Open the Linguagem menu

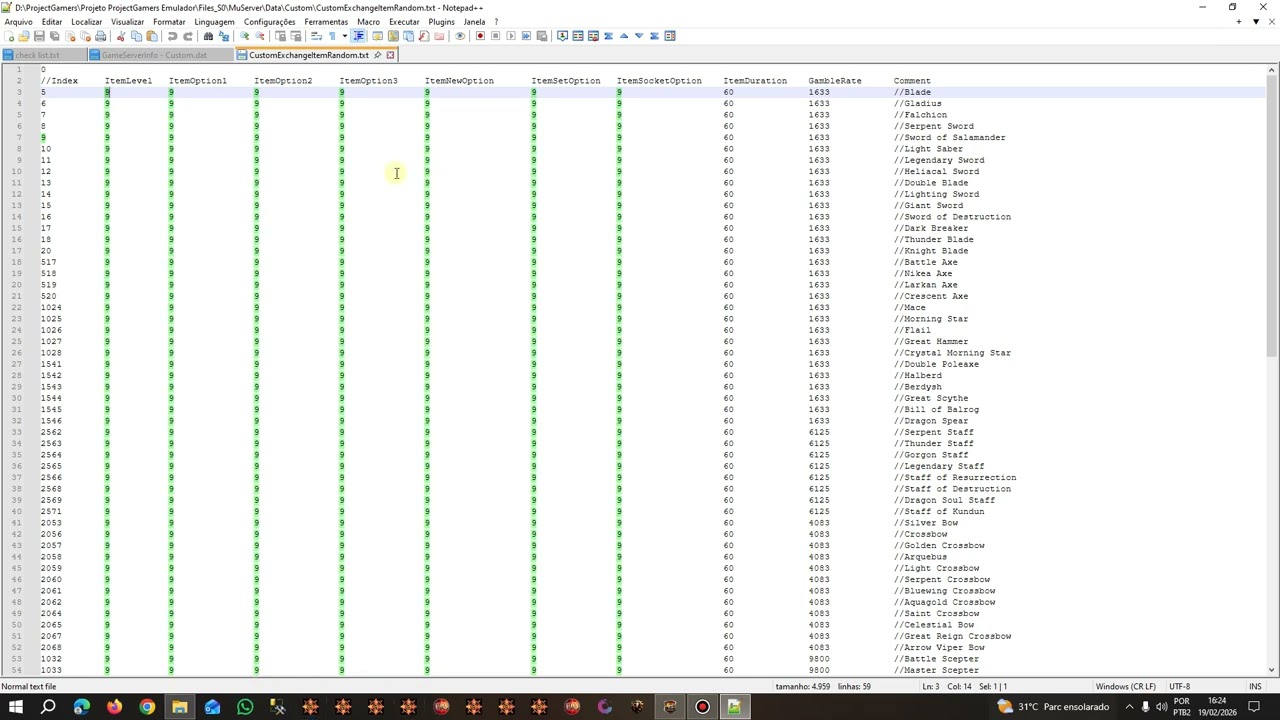pyautogui.click(x=214, y=21)
